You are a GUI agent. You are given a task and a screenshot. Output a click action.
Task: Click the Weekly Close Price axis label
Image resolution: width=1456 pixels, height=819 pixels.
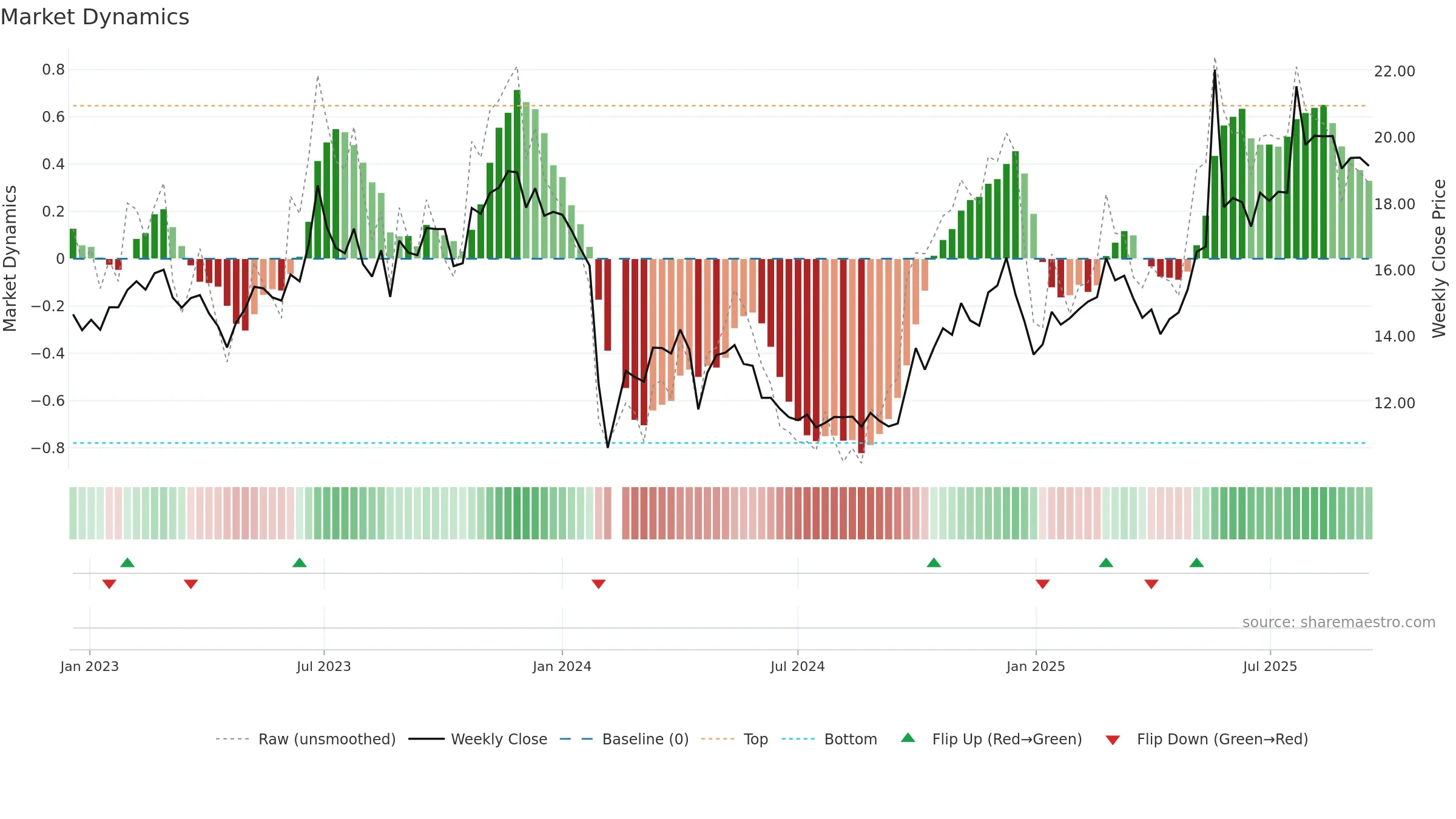click(1439, 258)
